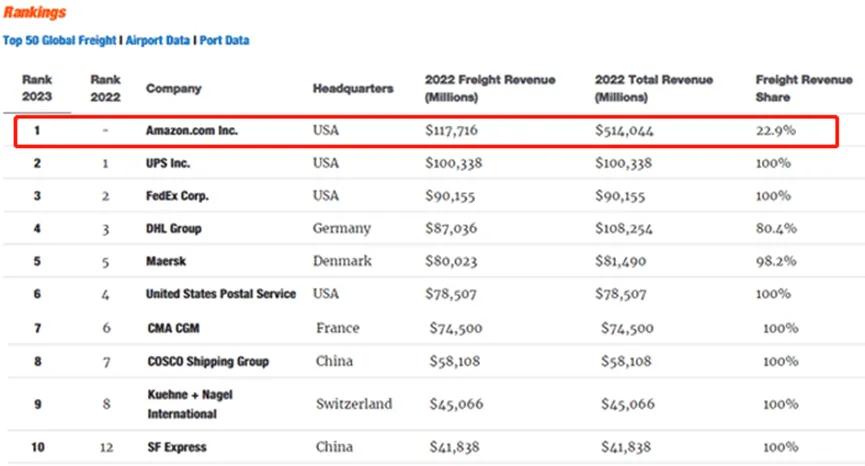This screenshot has height=466, width=865.
Task: Click the Rankings heading
Action: coord(35,13)
